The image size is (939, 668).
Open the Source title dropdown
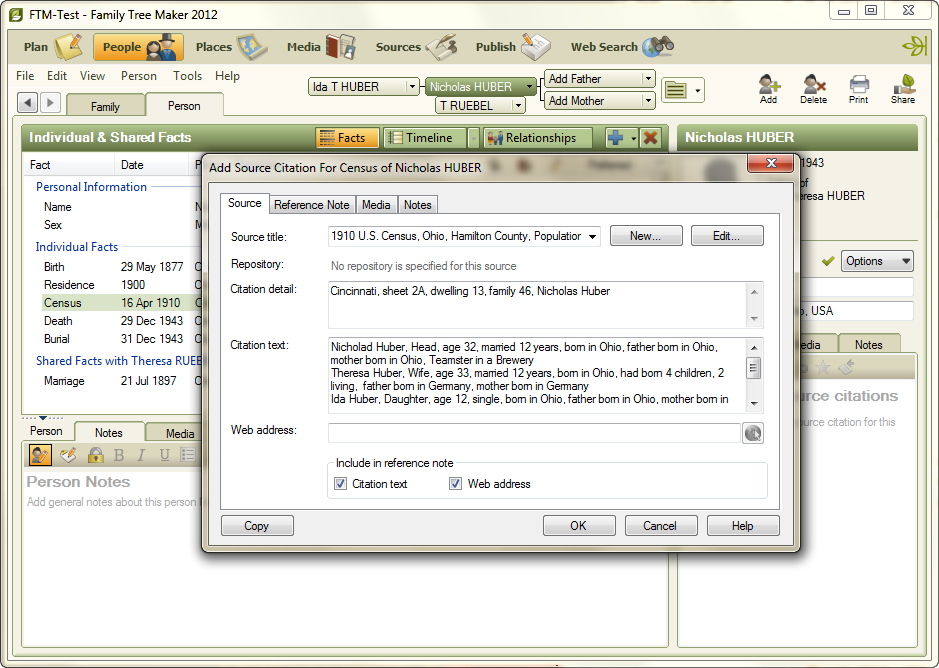click(x=592, y=237)
